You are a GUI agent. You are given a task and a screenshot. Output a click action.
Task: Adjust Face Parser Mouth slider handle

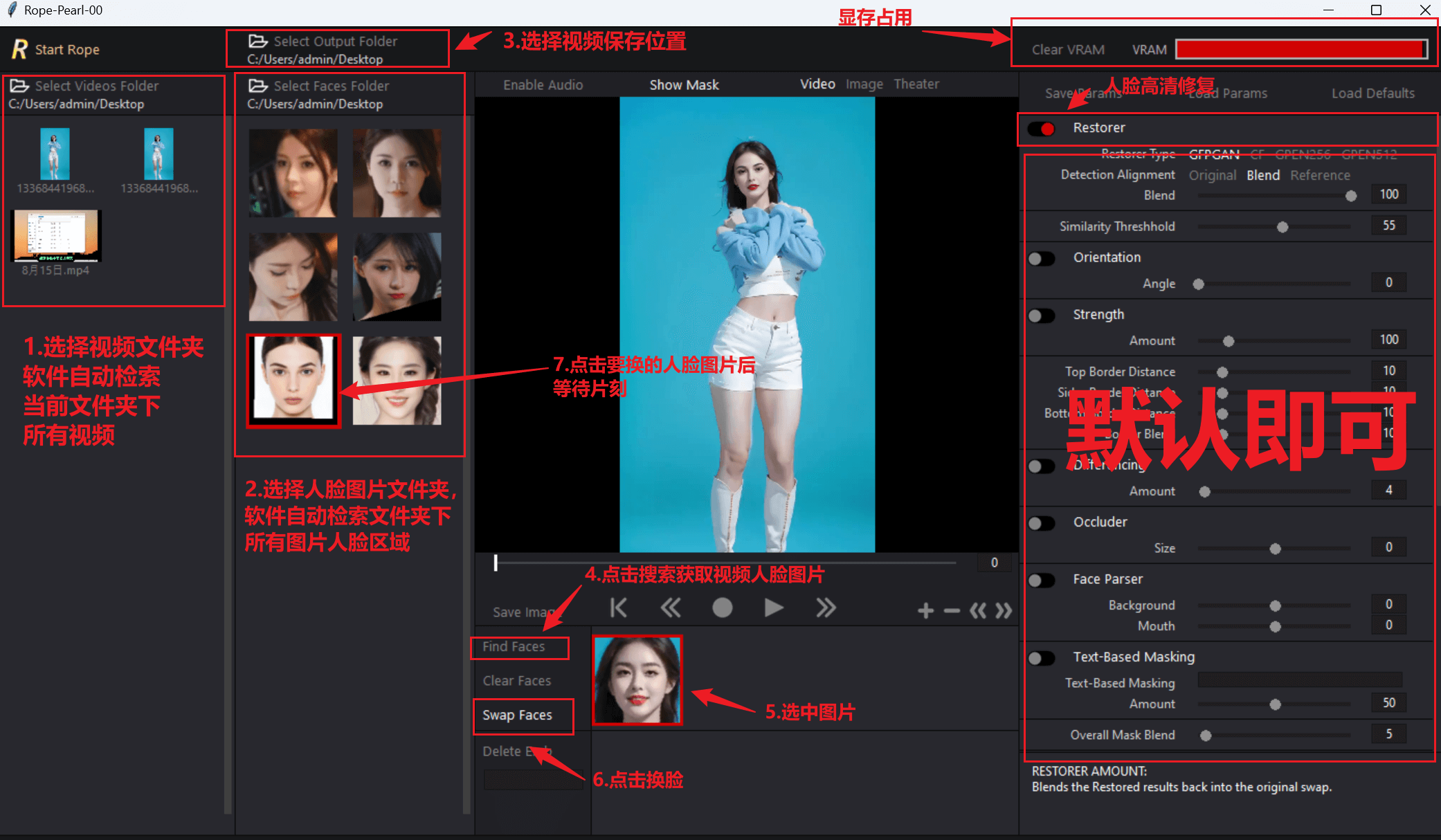pyautogui.click(x=1275, y=627)
